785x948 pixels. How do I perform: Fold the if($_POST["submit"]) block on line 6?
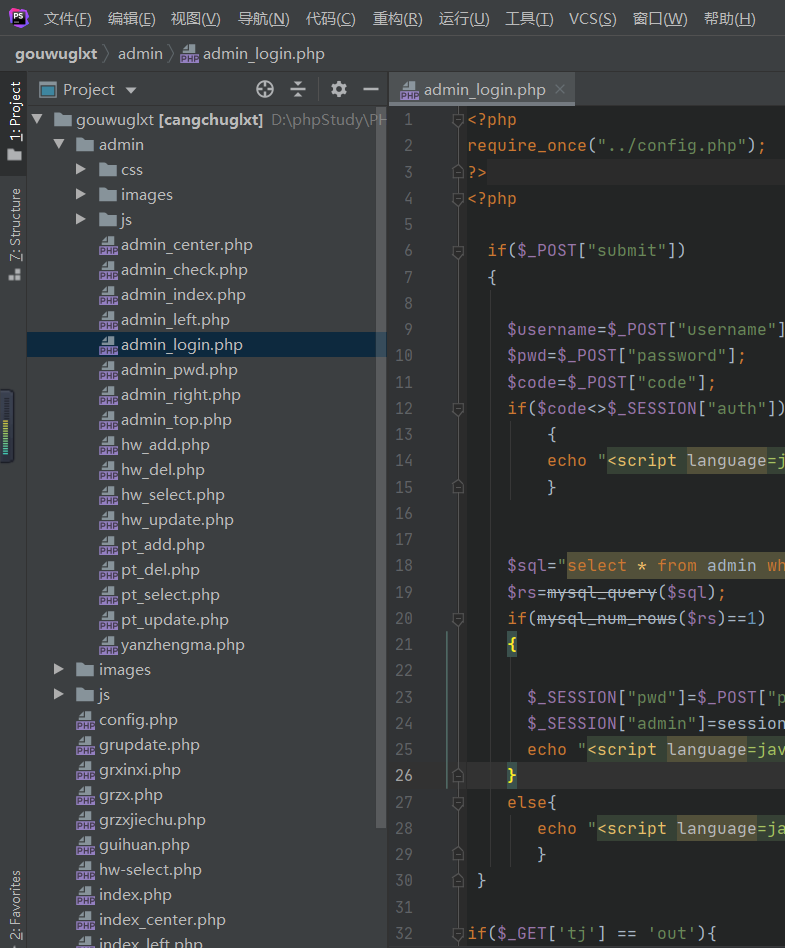click(458, 251)
